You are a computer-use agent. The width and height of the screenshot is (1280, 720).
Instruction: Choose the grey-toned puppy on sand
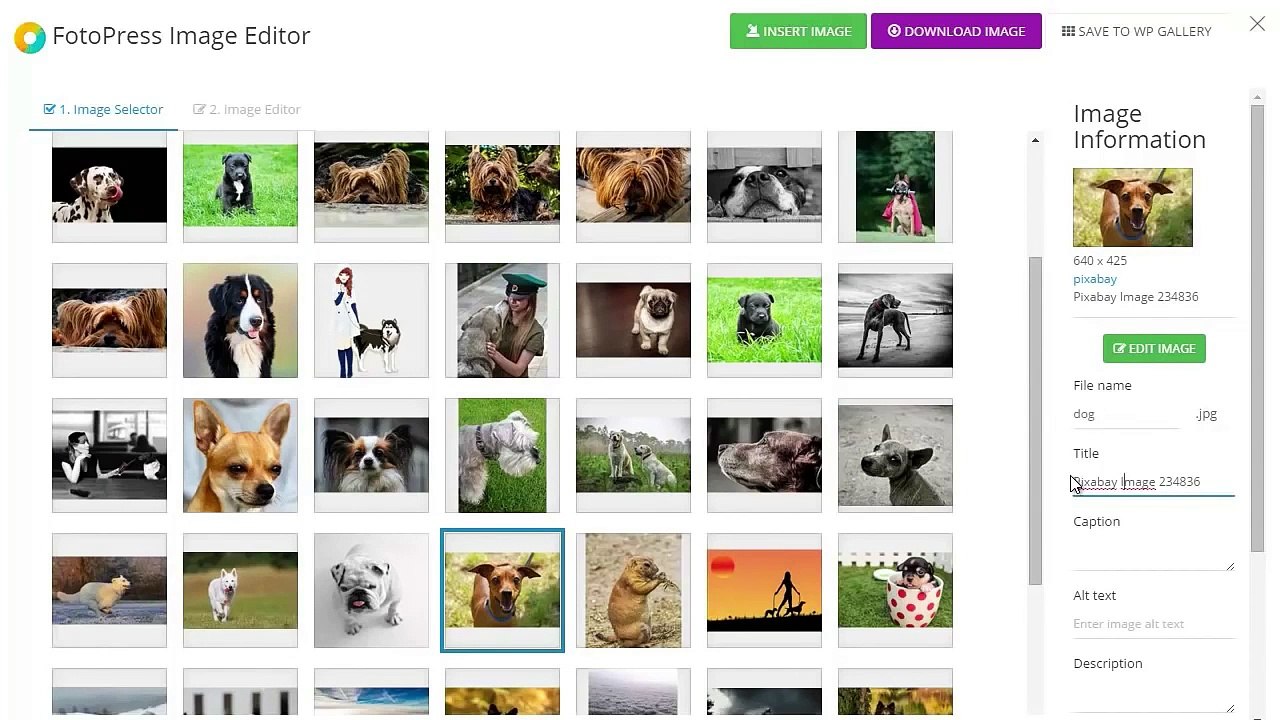pyautogui.click(x=895, y=455)
